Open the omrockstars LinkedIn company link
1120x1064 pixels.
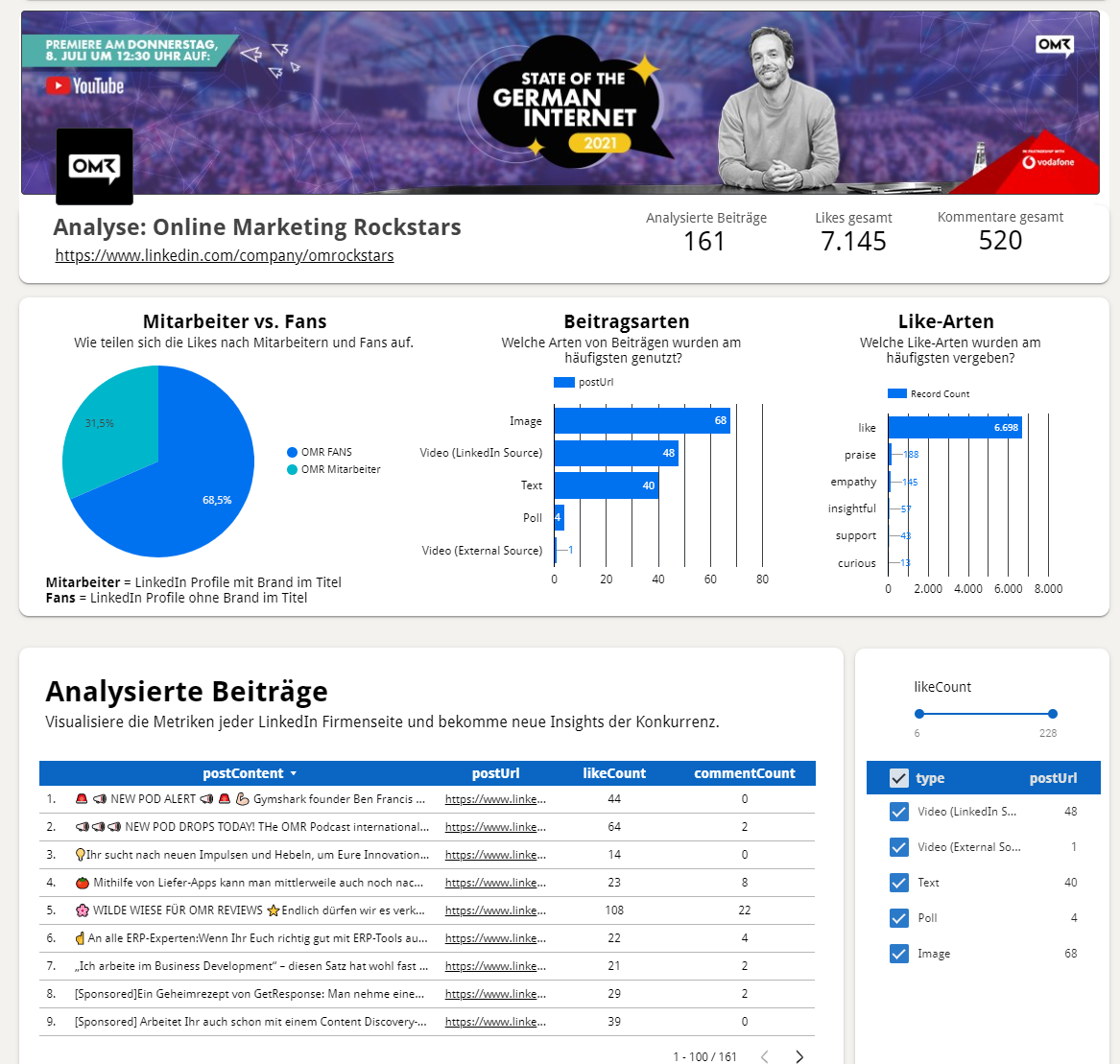224,255
